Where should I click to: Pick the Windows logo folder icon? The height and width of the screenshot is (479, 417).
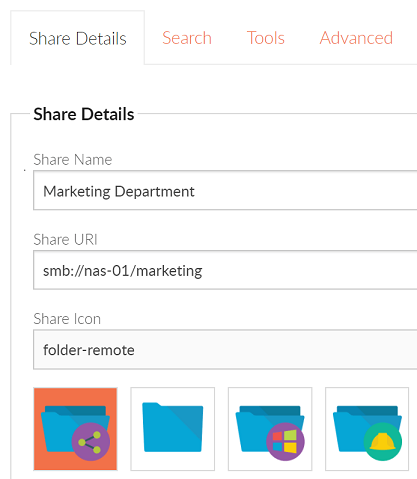(x=270, y=429)
